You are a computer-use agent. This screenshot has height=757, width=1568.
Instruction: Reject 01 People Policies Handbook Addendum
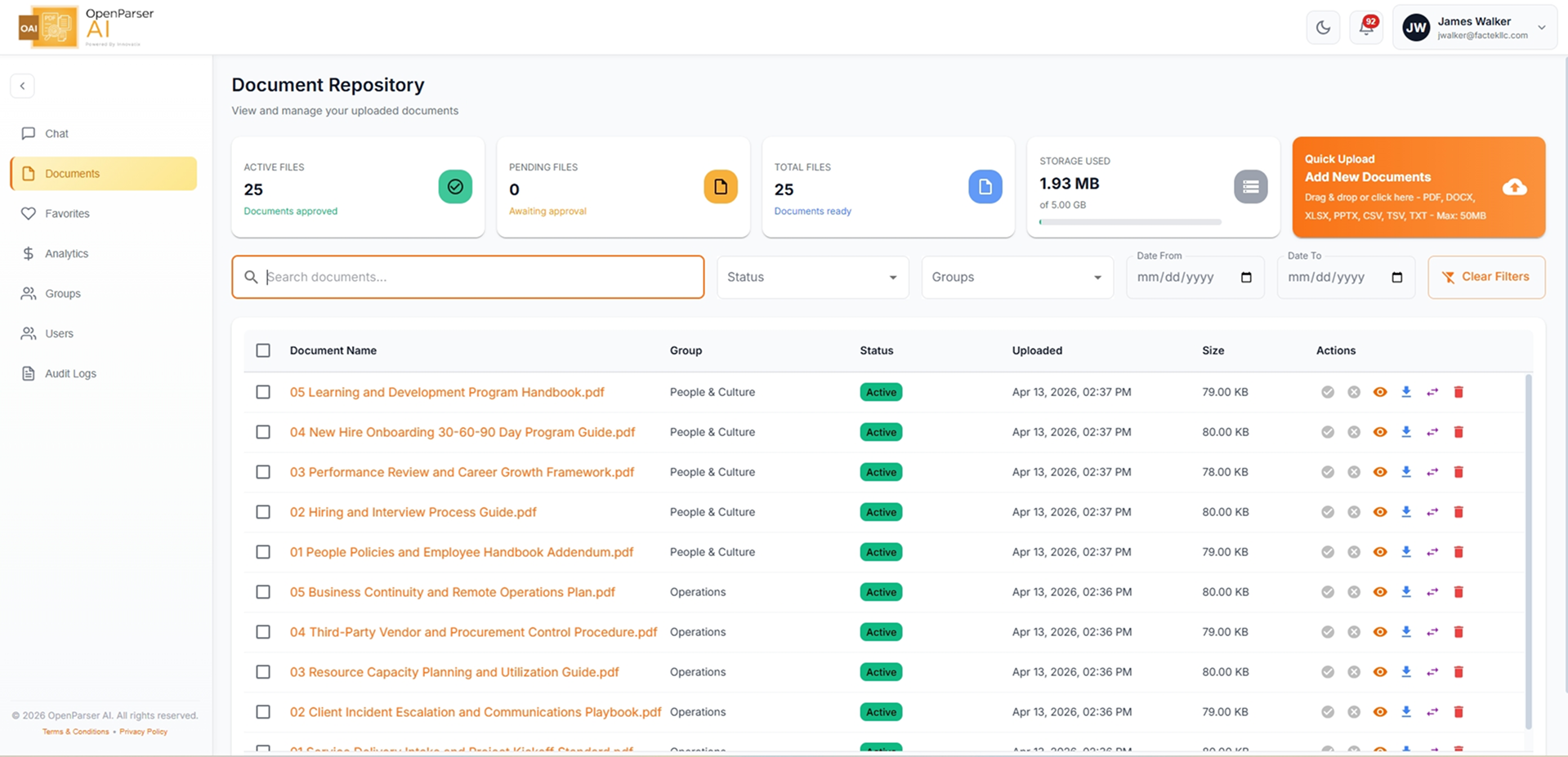[1354, 552]
